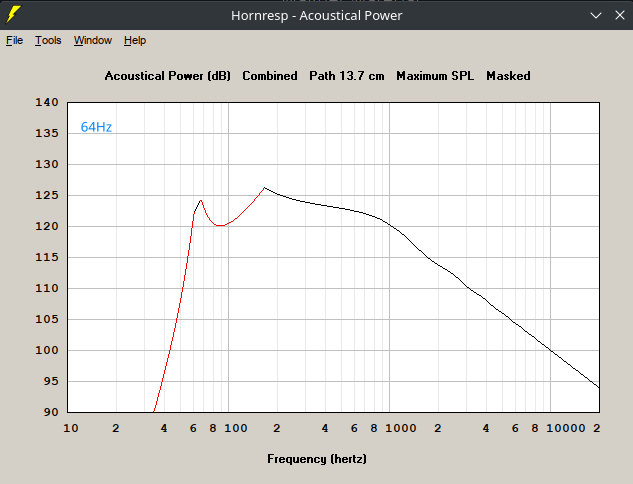633x484 pixels.
Task: Click the response curve peak near 170 Hz
Action: [x=264, y=188]
